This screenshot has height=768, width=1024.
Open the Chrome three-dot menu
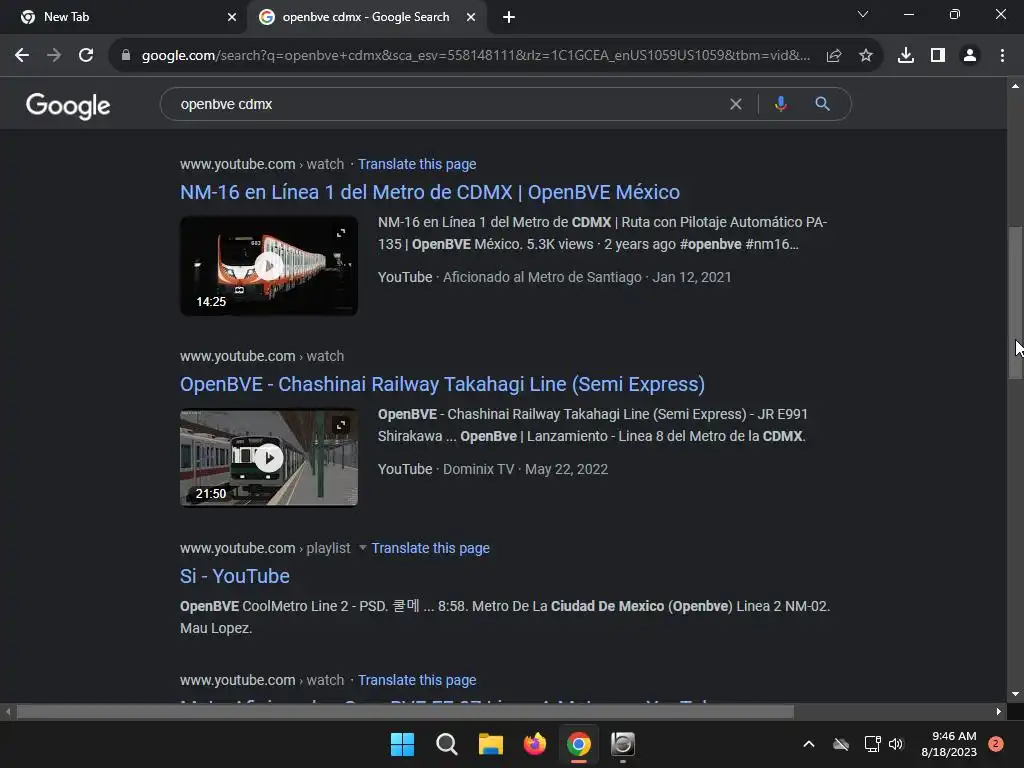coord(1002,56)
